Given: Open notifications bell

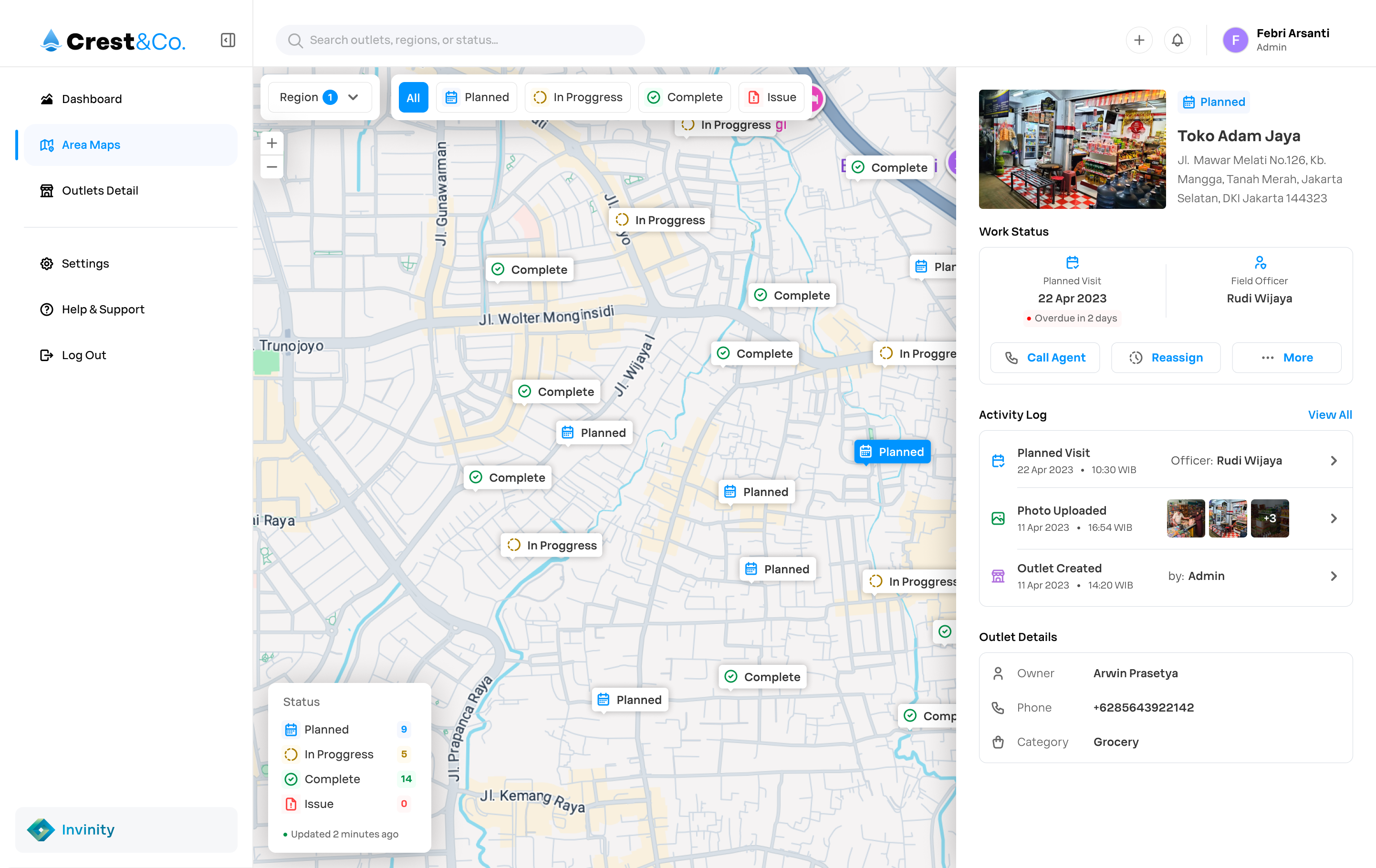Looking at the screenshot, I should [1177, 40].
